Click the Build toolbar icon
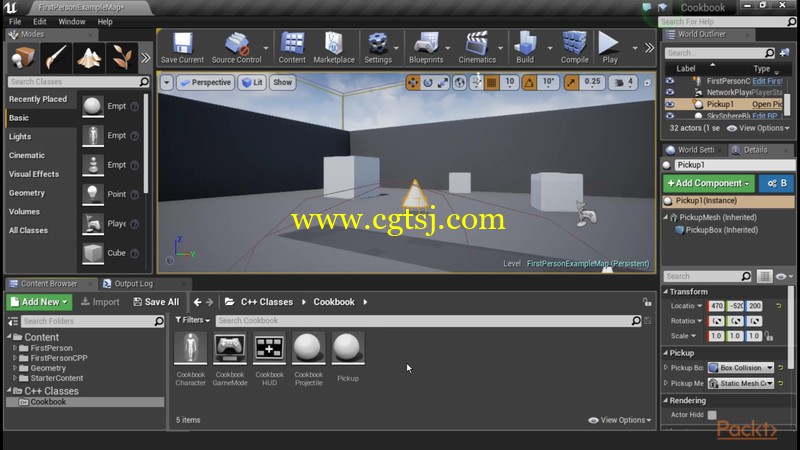The height and width of the screenshot is (450, 800). [525, 47]
